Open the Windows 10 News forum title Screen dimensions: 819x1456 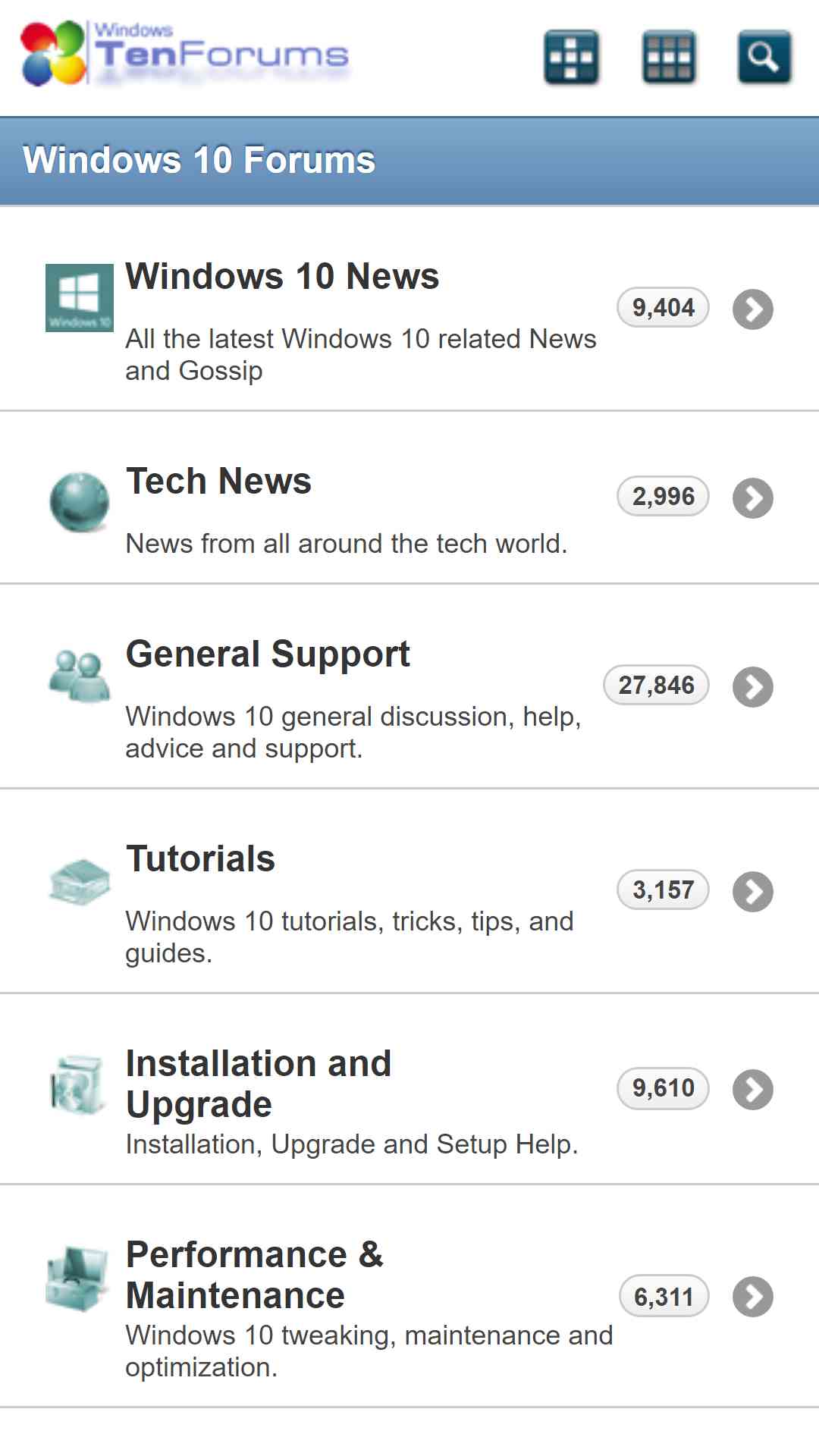pyautogui.click(x=282, y=276)
